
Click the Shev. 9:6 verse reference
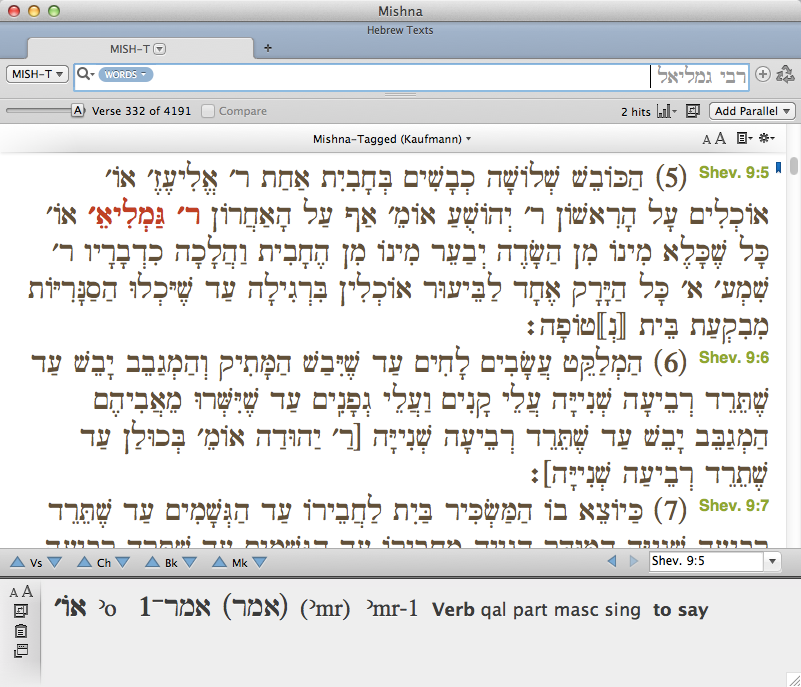(x=734, y=358)
